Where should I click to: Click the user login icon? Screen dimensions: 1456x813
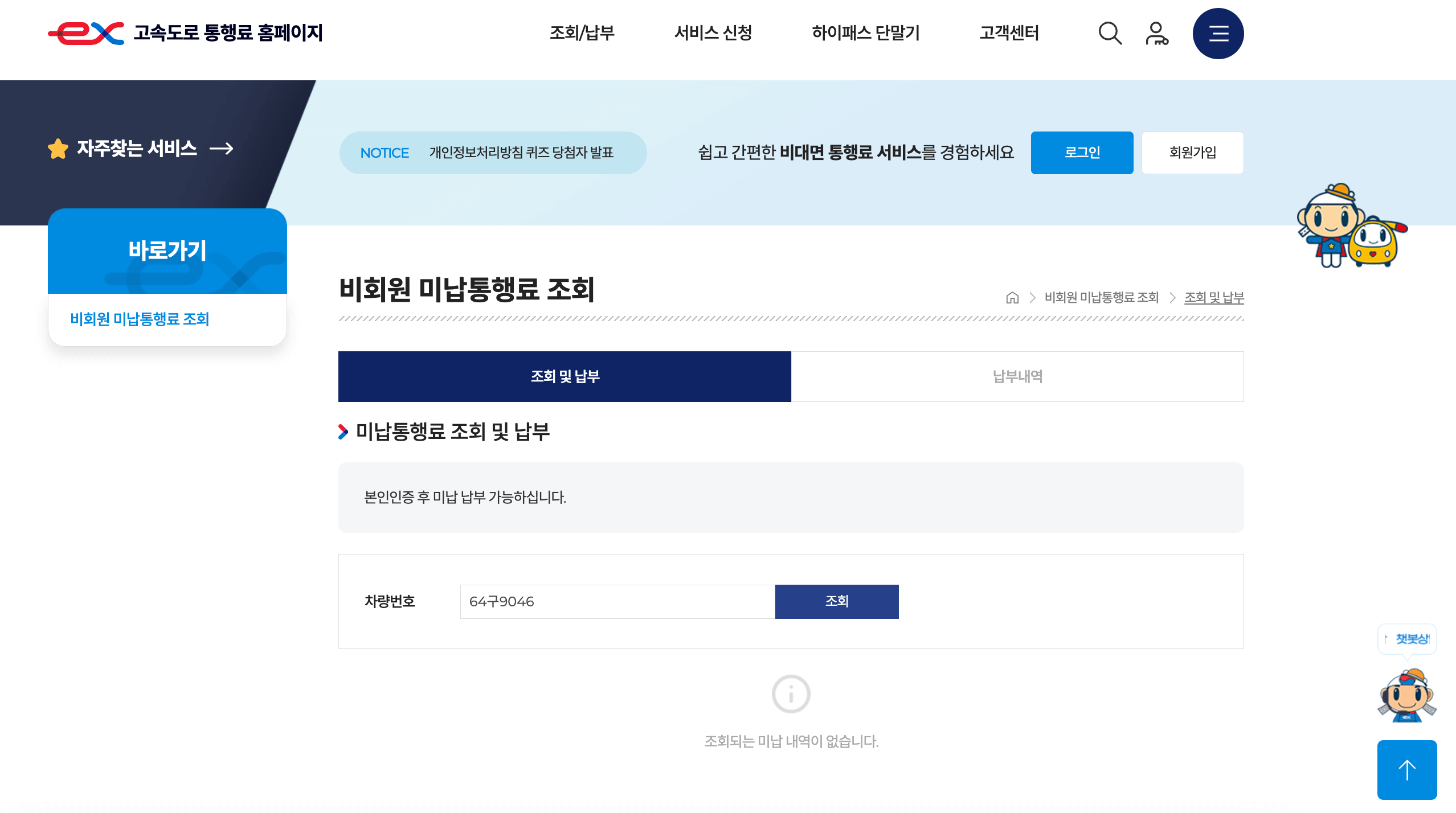[1157, 33]
